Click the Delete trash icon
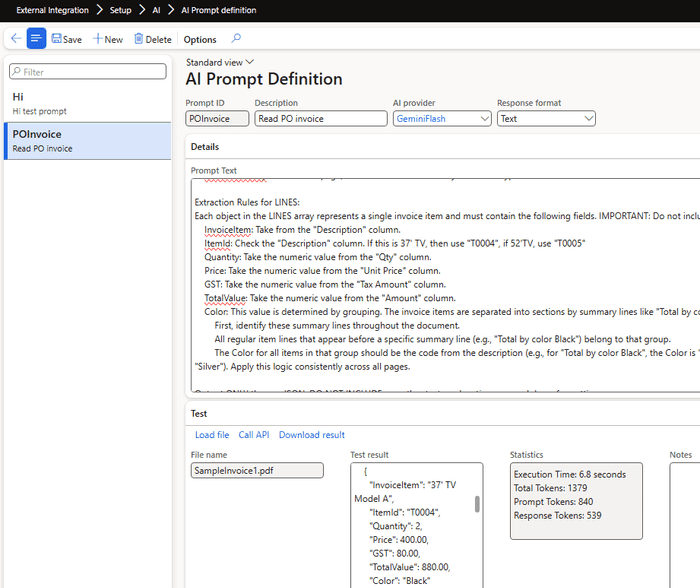 pos(138,39)
